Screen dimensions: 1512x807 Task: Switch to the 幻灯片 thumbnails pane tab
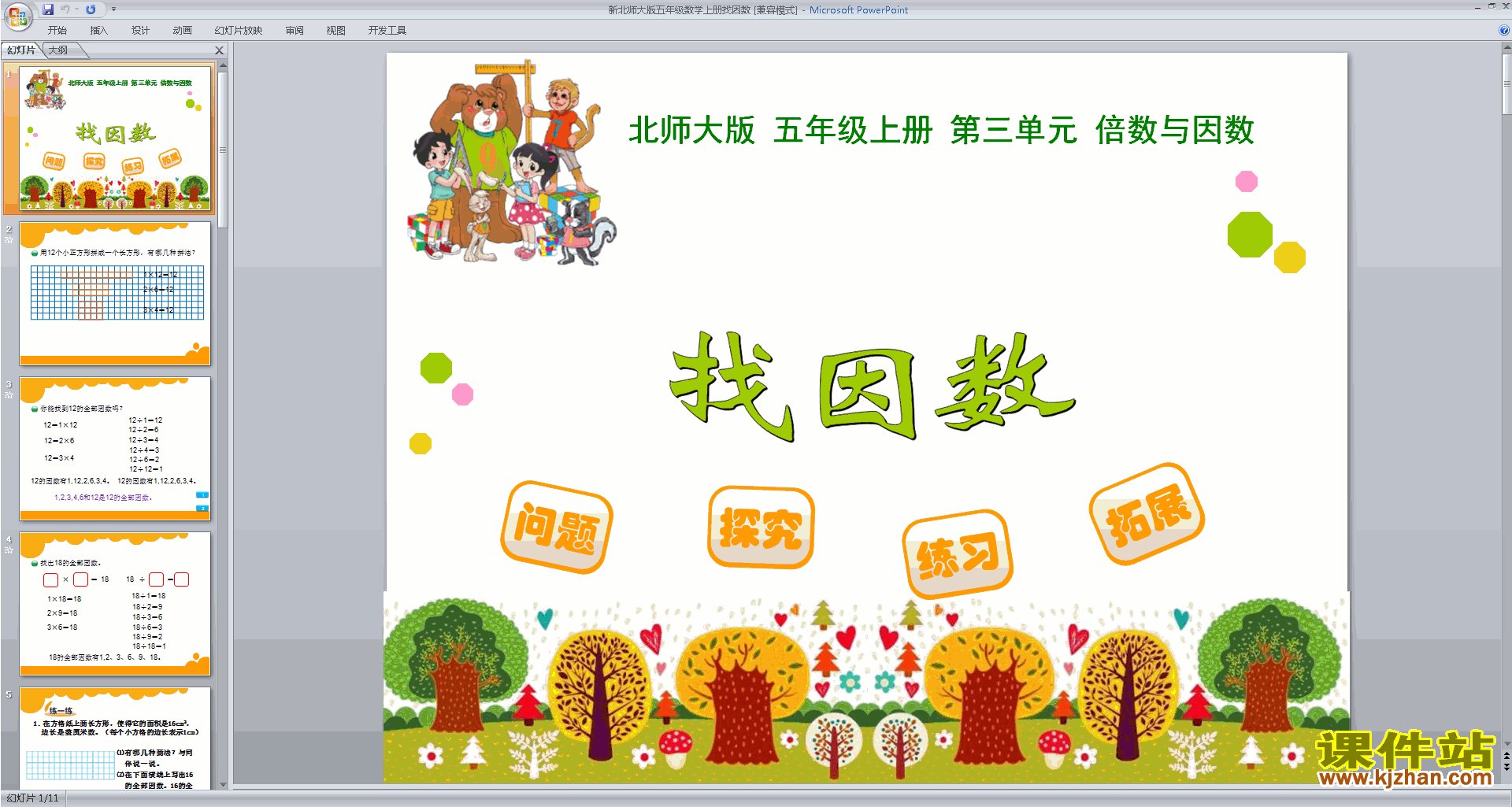coord(21,50)
